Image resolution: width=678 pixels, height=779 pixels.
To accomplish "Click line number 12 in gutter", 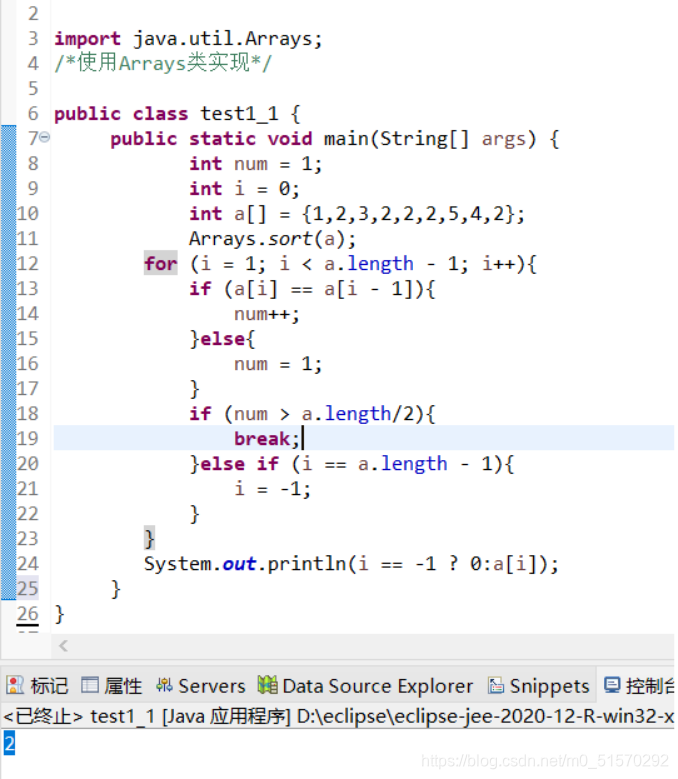I will tap(27, 264).
